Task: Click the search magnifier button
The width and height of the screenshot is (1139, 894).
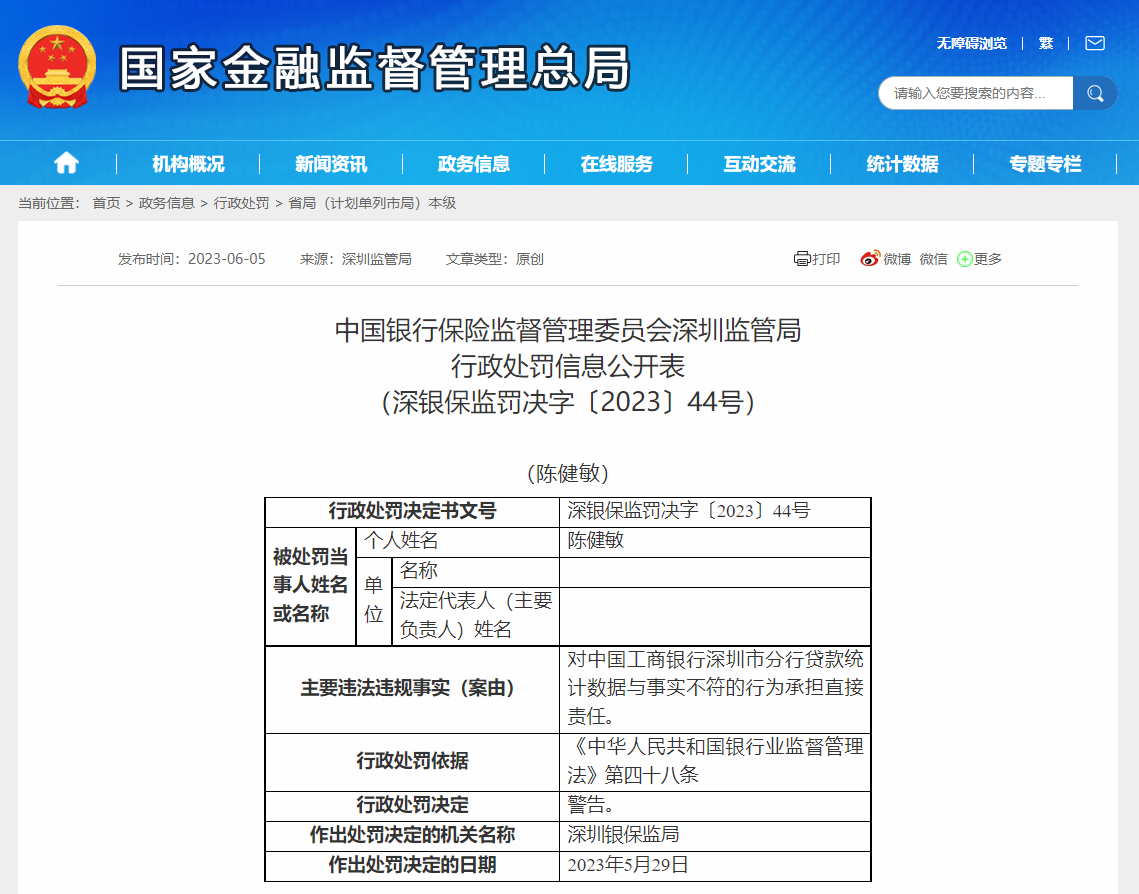Action: coord(1095,93)
